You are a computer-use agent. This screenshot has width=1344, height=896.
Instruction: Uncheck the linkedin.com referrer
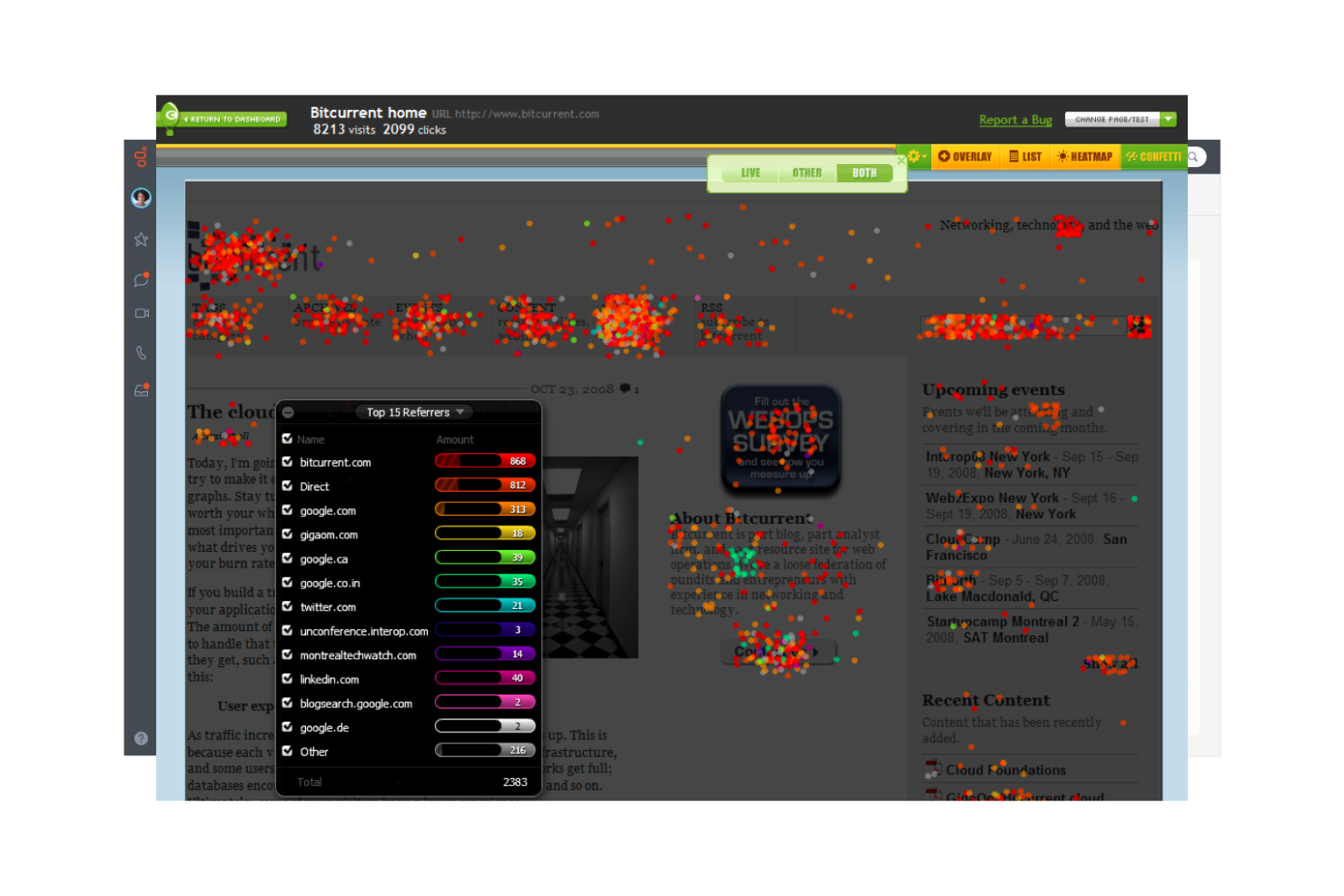287,678
